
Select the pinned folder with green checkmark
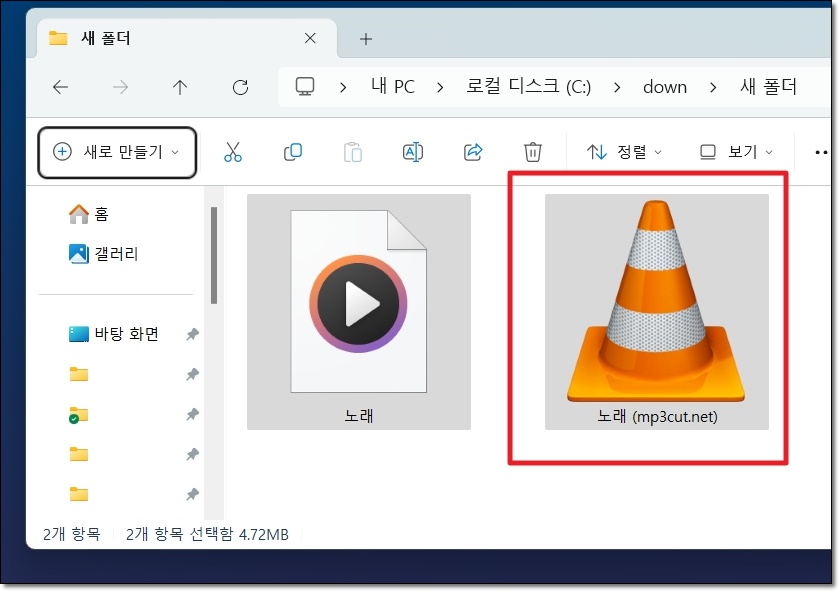(78, 415)
